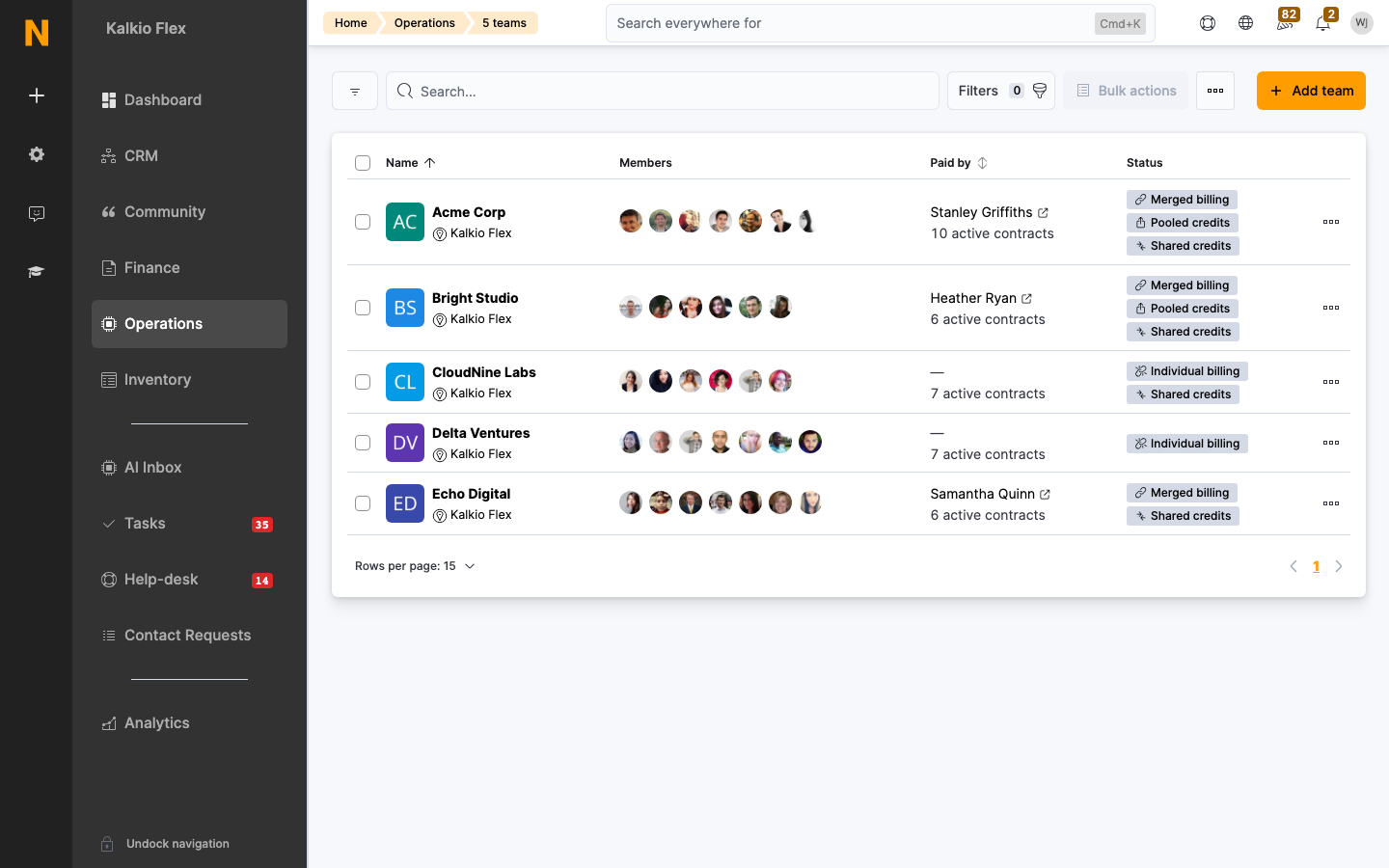This screenshot has width=1389, height=868.
Task: Open the chat feedback icon in left rail
Action: (x=37, y=213)
